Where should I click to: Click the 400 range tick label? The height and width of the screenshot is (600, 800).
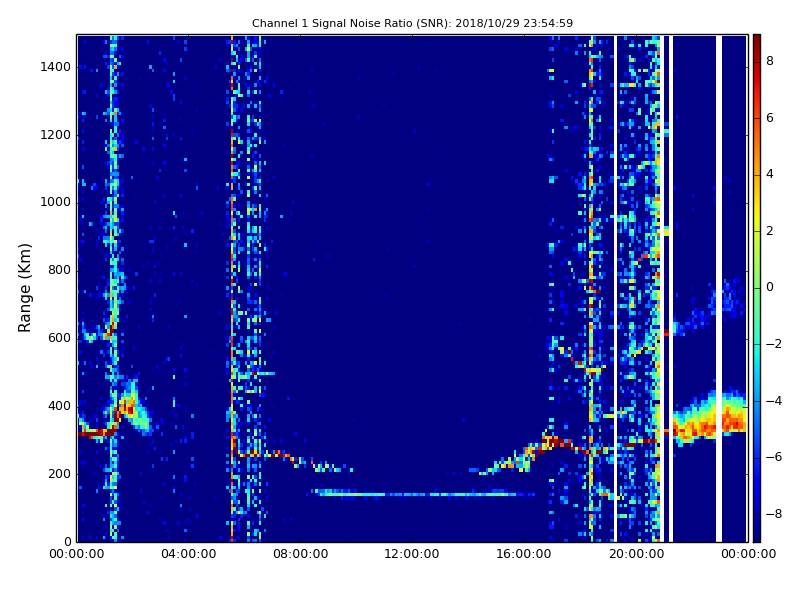pos(59,406)
